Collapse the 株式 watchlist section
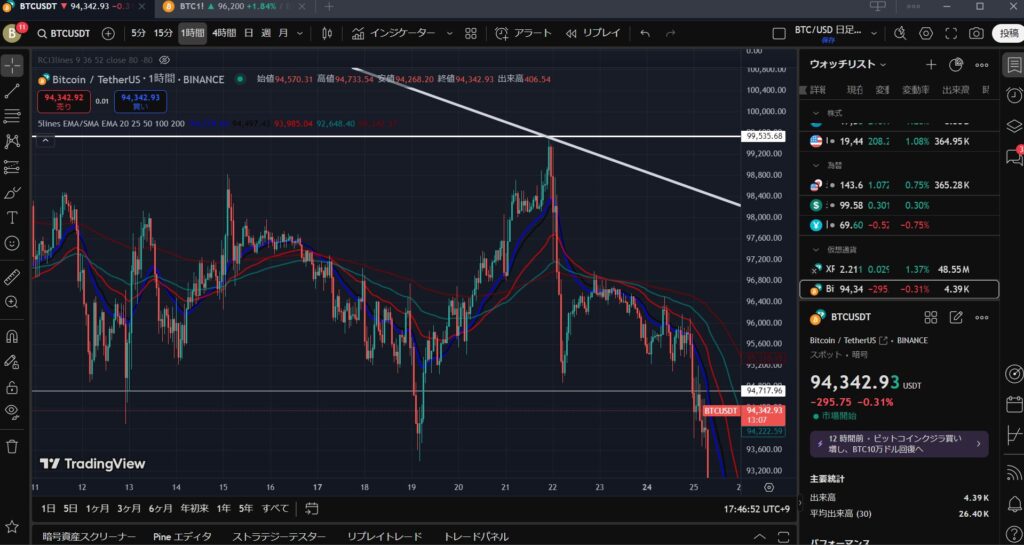This screenshot has width=1024, height=545. pos(816,113)
